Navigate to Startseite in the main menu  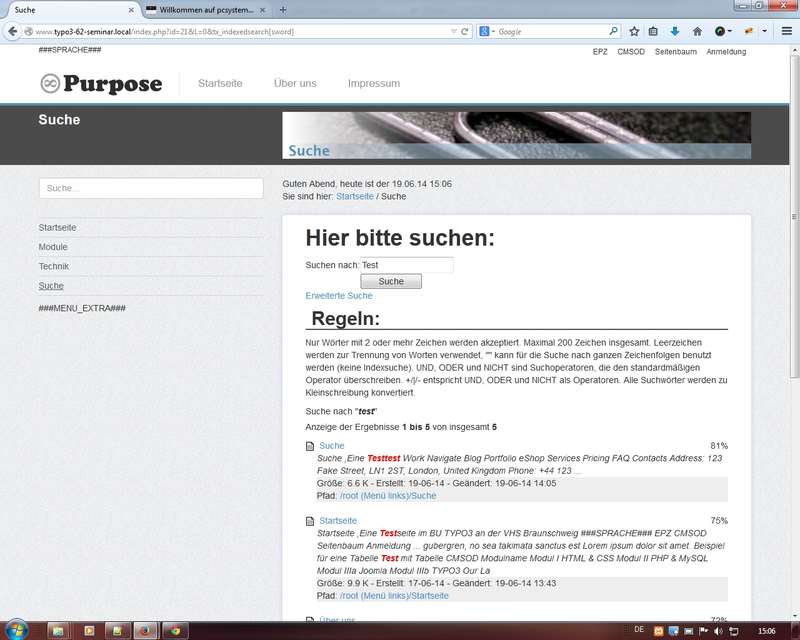(220, 83)
